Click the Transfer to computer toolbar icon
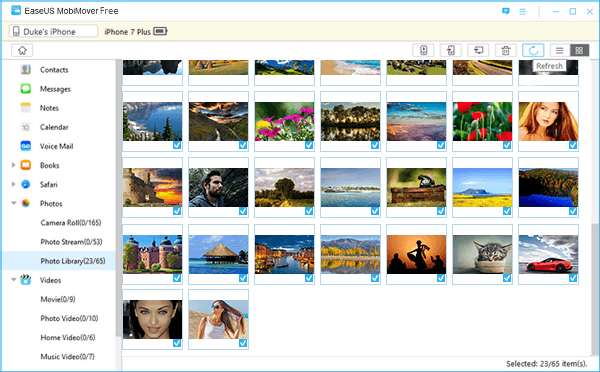The image size is (600, 372). [x=478, y=50]
